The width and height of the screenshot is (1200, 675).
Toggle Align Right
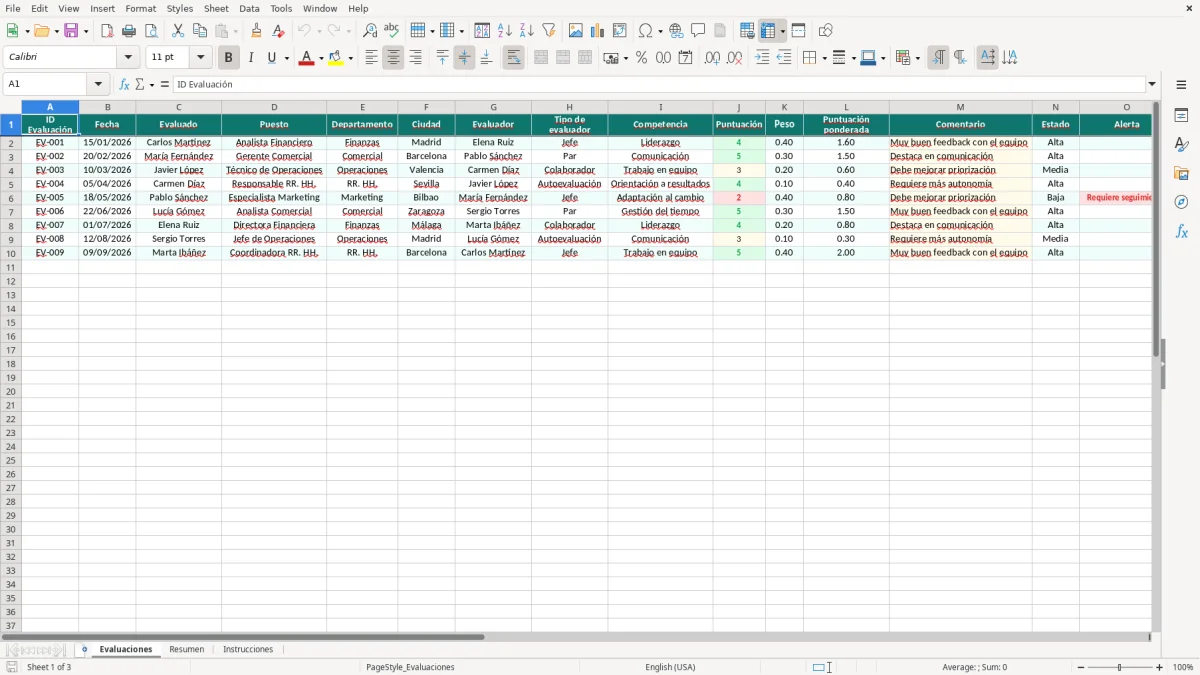[415, 58]
